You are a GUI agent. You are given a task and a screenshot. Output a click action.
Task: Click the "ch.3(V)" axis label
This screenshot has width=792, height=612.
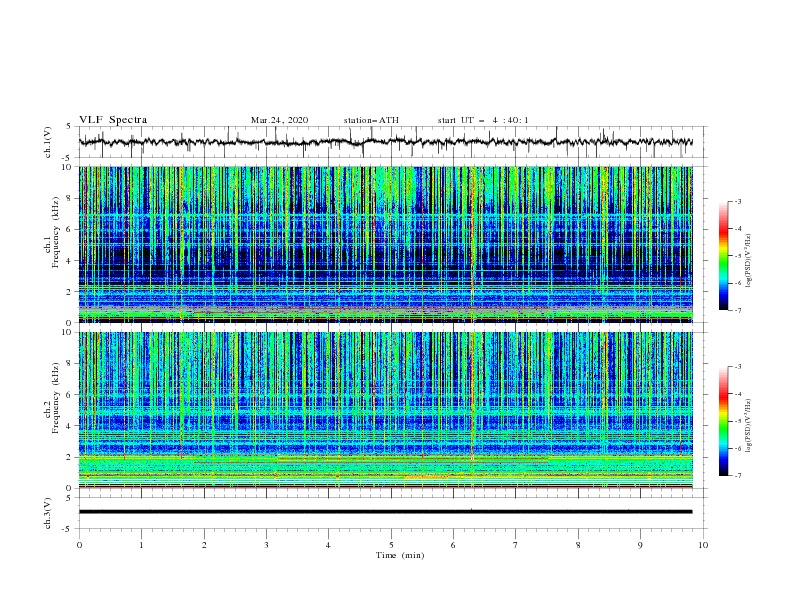pyautogui.click(x=48, y=513)
